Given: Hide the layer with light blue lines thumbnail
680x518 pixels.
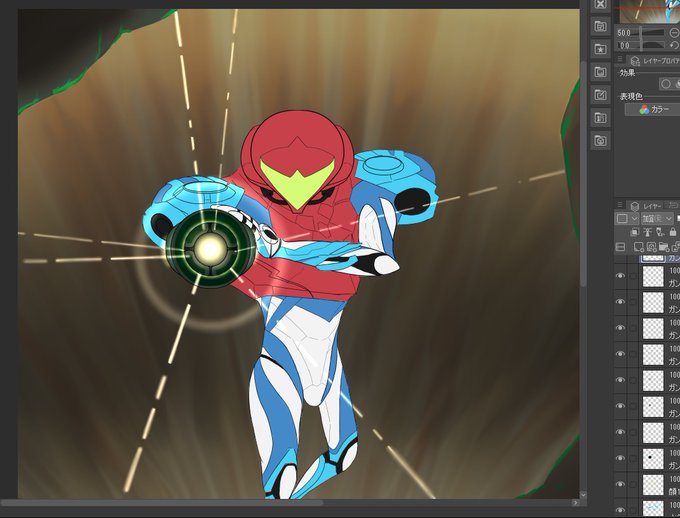Looking at the screenshot, I should pos(621,509).
